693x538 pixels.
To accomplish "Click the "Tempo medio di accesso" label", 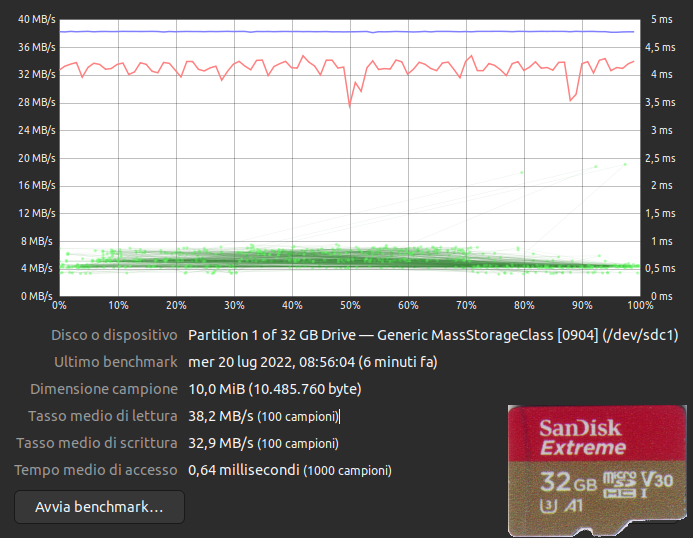I will tap(96, 470).
